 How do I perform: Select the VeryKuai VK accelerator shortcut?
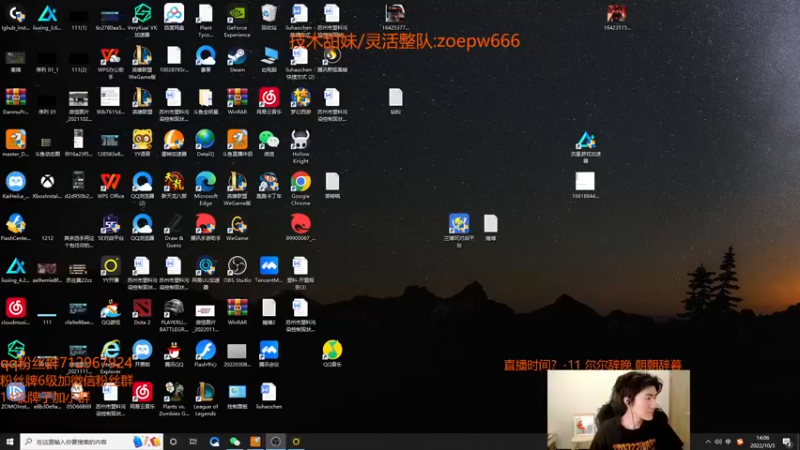pyautogui.click(x=142, y=20)
